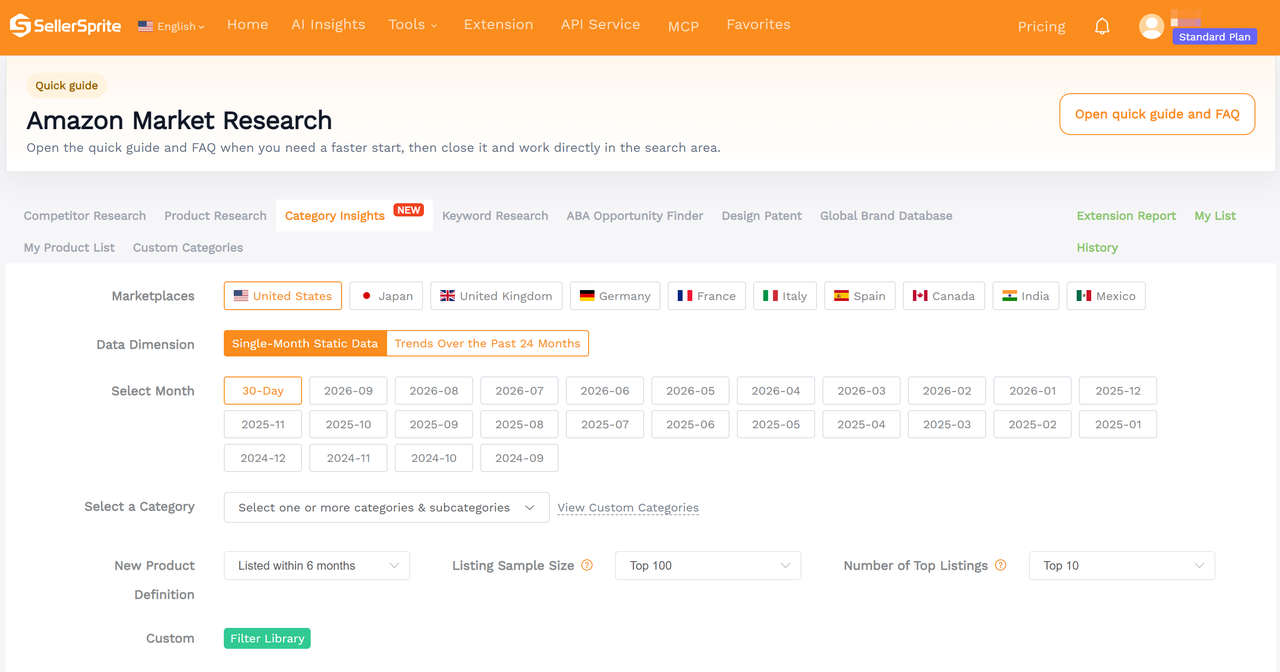1280x672 pixels.
Task: Switch to Keyword Research tab
Action: (x=495, y=216)
